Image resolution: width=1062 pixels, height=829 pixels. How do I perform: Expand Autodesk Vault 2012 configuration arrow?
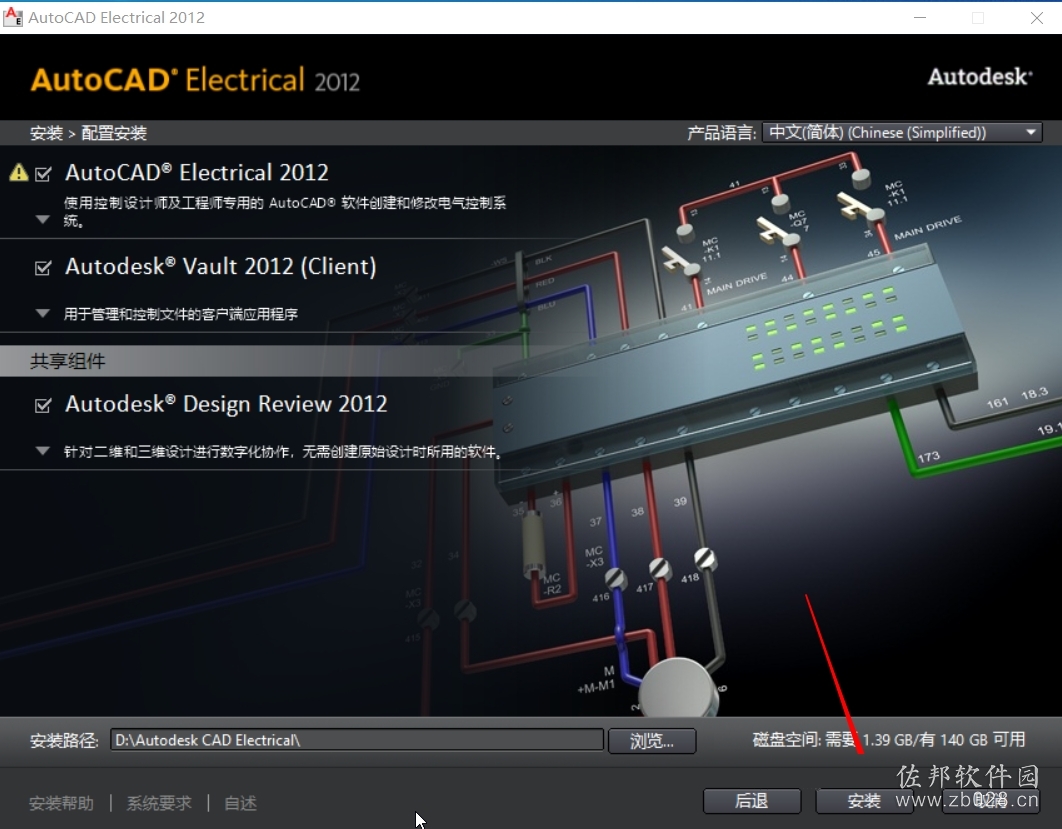(43, 314)
